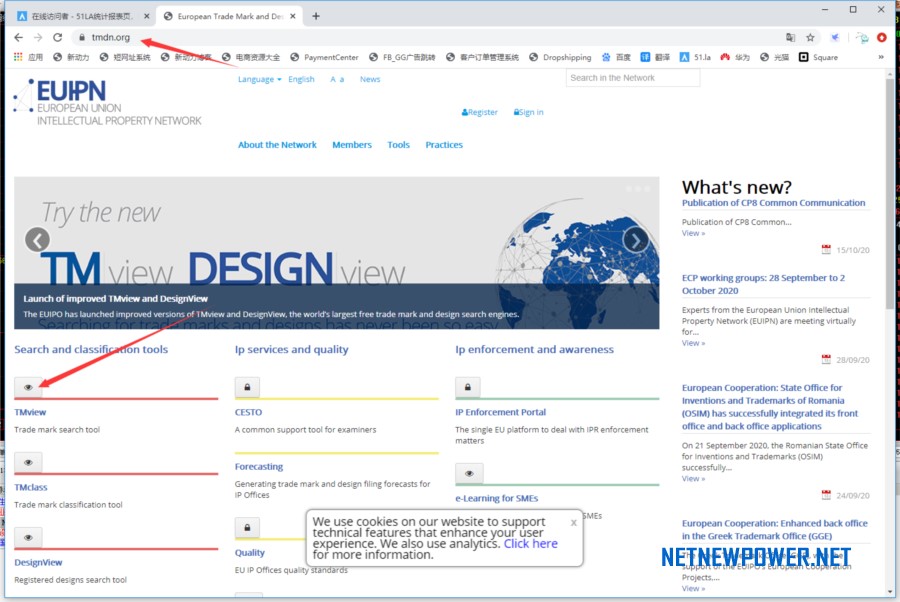
Task: Open the Members menu
Action: click(x=352, y=145)
